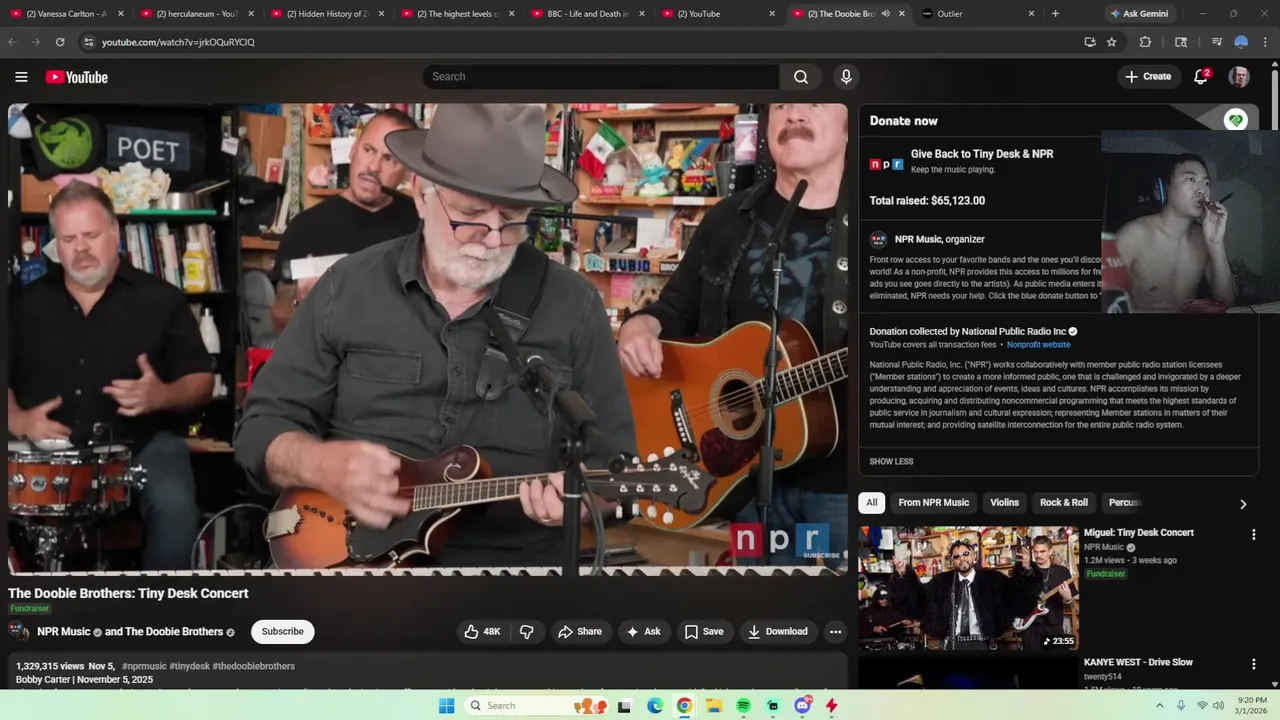Open File Explorer from the taskbar

pyautogui.click(x=714, y=706)
